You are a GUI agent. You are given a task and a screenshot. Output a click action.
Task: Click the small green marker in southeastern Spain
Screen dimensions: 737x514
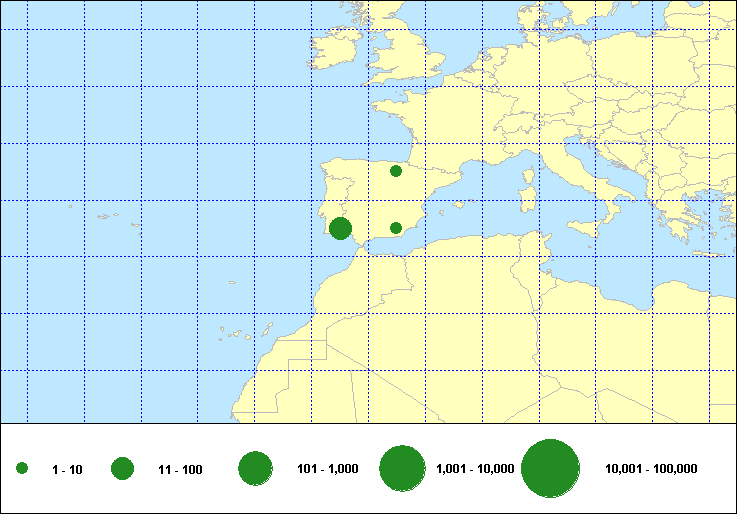coord(396,228)
